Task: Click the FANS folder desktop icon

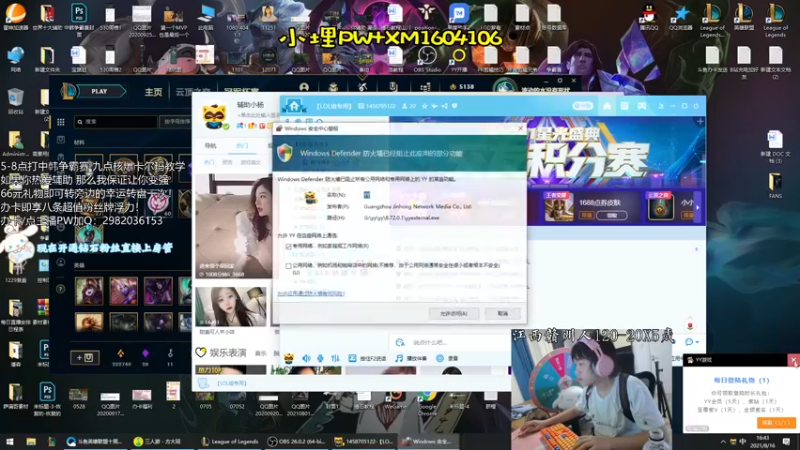Action: pyautogui.click(x=775, y=185)
